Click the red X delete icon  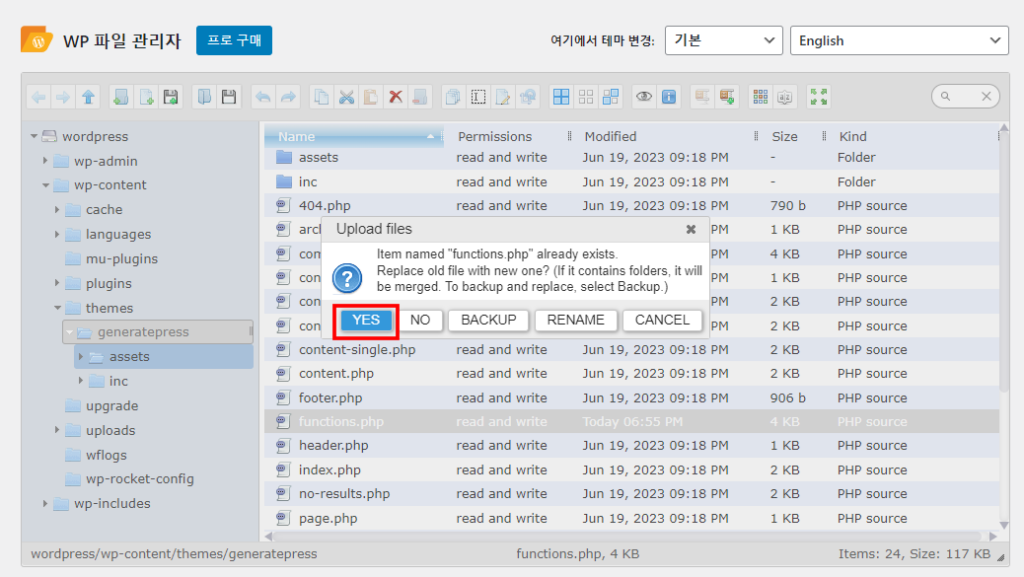point(396,97)
